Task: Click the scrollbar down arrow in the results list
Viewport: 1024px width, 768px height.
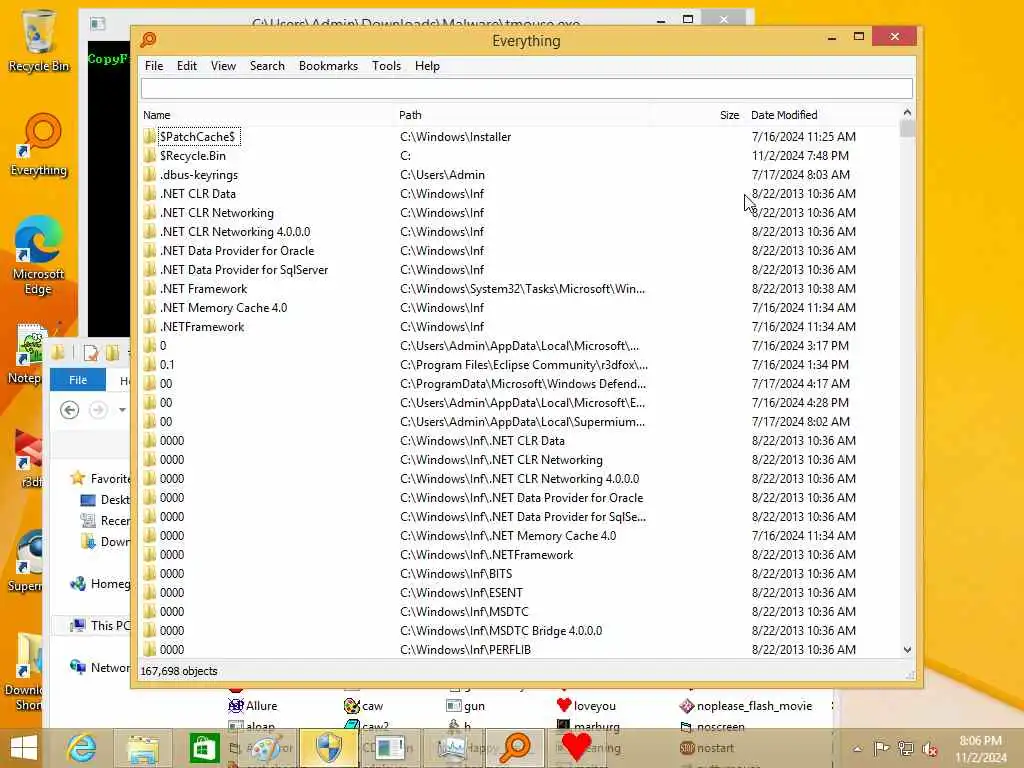Action: [907, 650]
